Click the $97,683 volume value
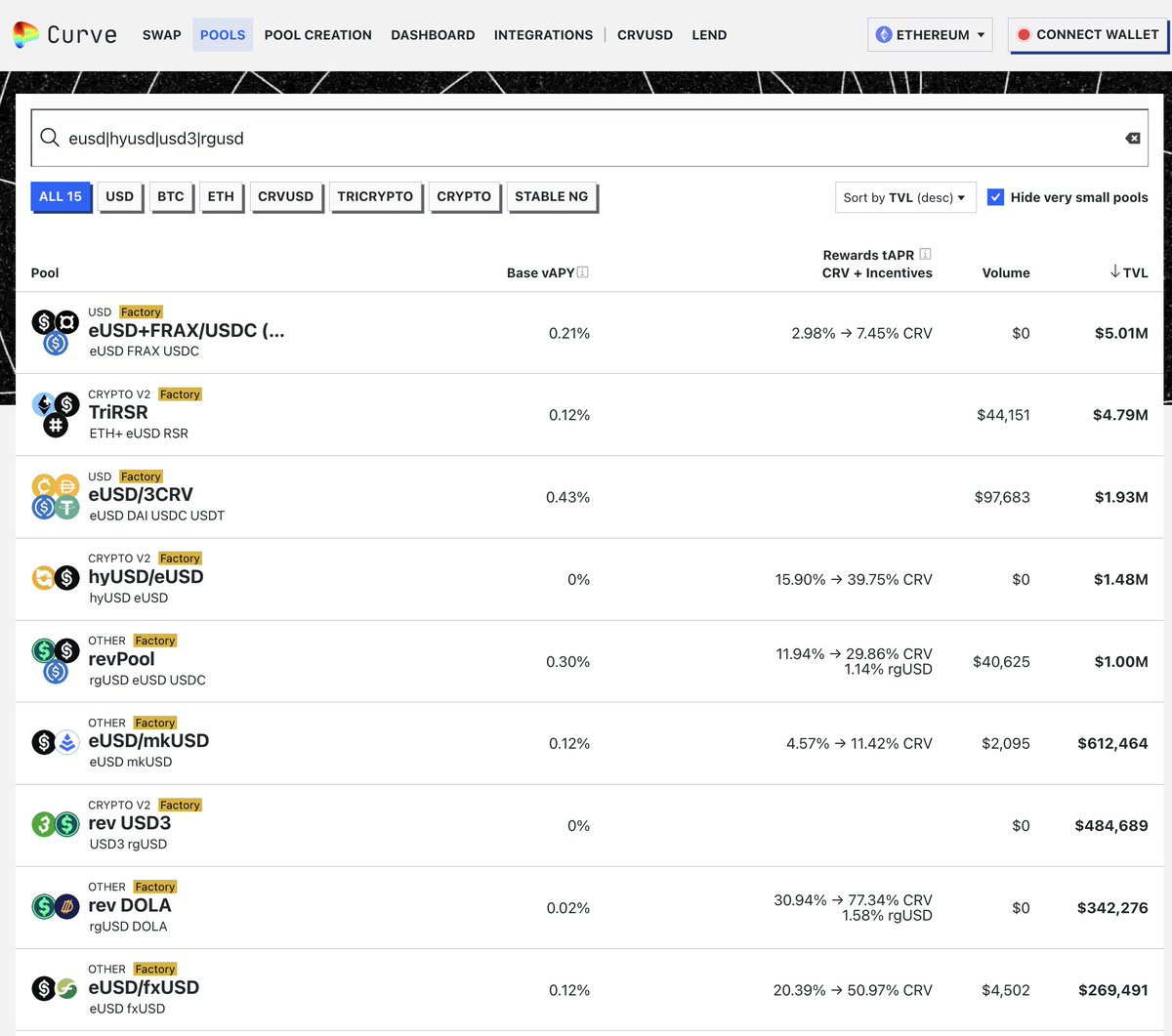 tap(1002, 497)
